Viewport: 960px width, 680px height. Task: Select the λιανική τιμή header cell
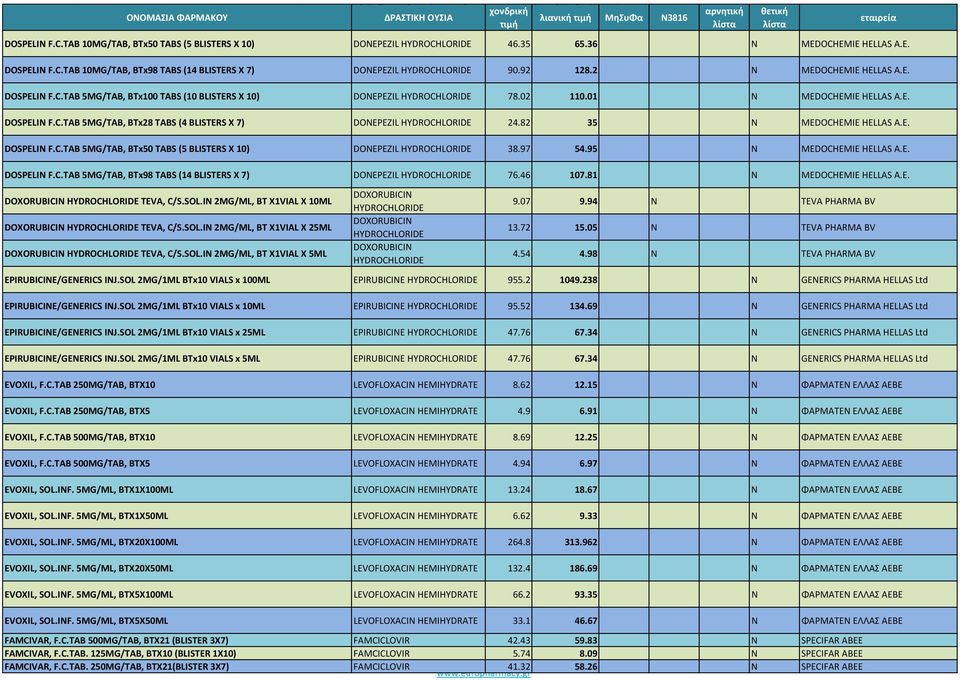(x=565, y=18)
